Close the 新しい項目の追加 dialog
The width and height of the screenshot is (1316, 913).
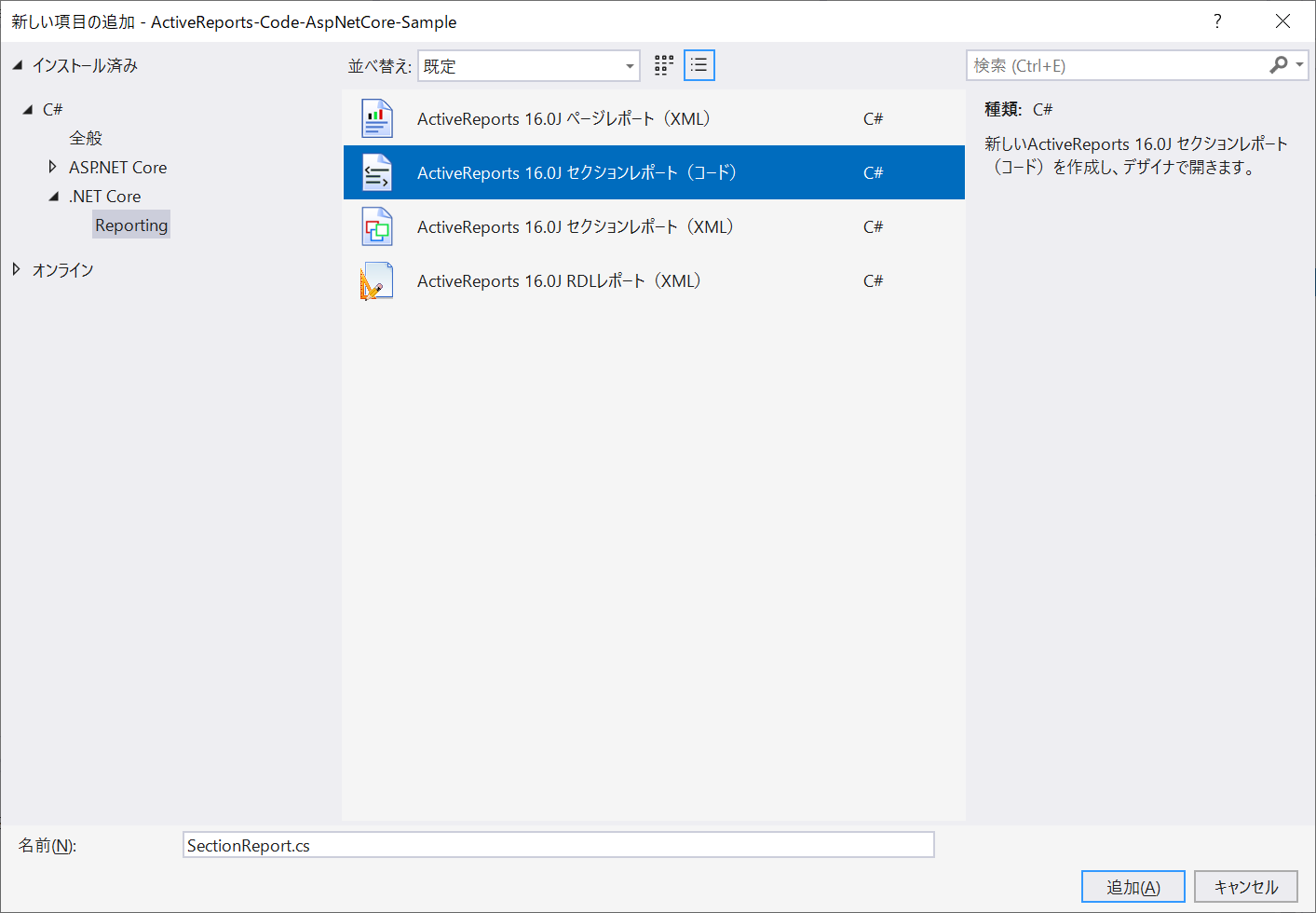click(x=1282, y=21)
